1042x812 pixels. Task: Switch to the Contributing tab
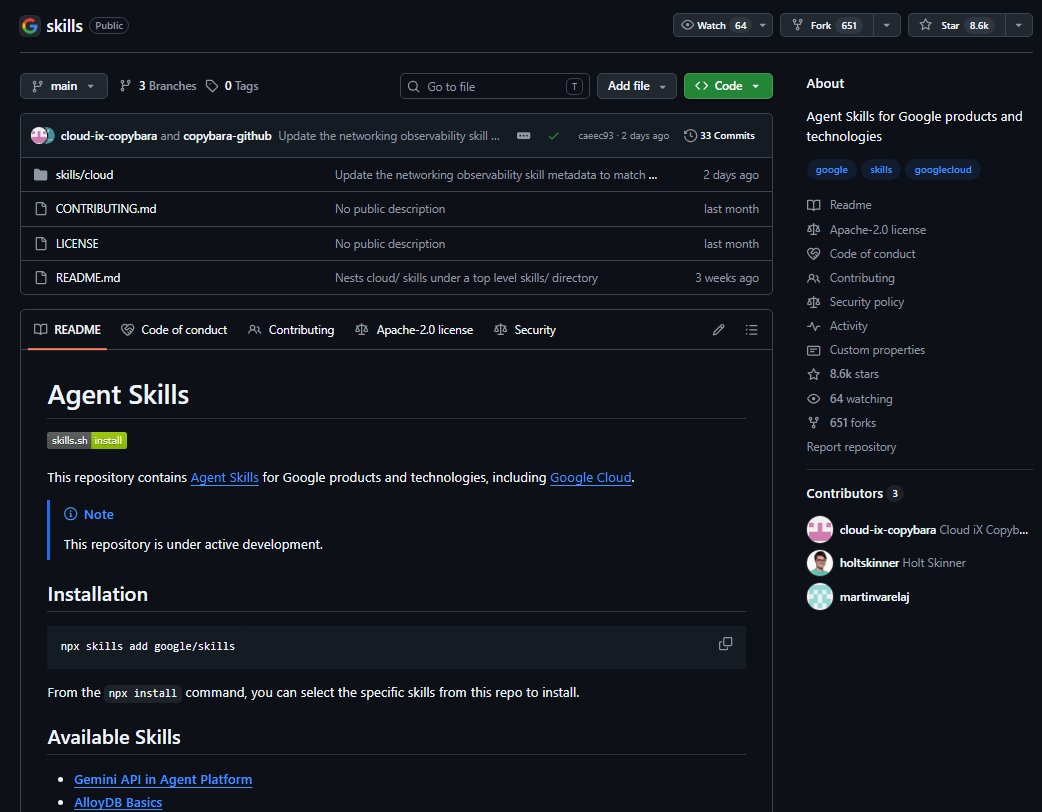tap(291, 330)
